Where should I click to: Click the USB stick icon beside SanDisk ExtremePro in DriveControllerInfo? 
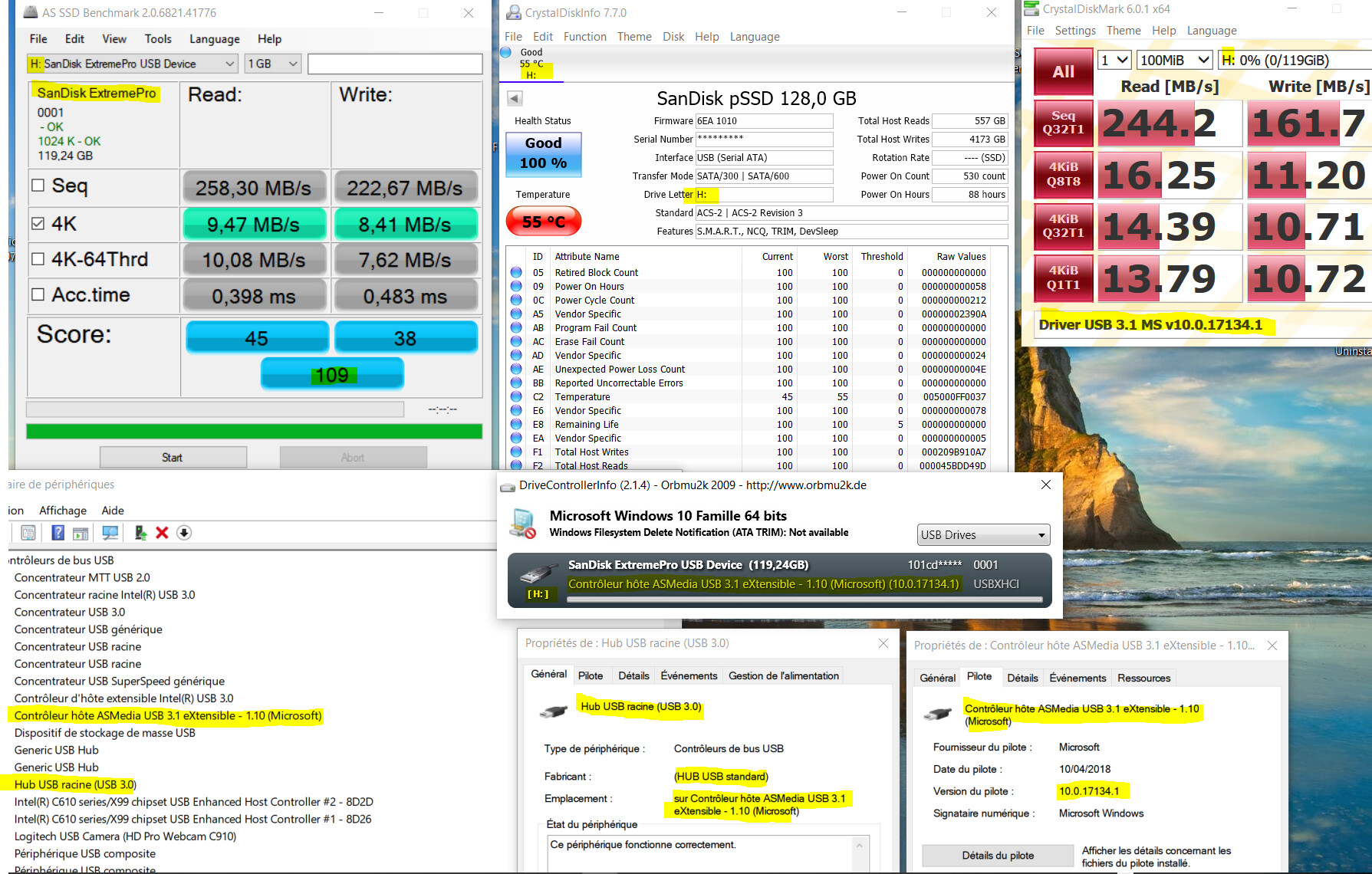(538, 574)
